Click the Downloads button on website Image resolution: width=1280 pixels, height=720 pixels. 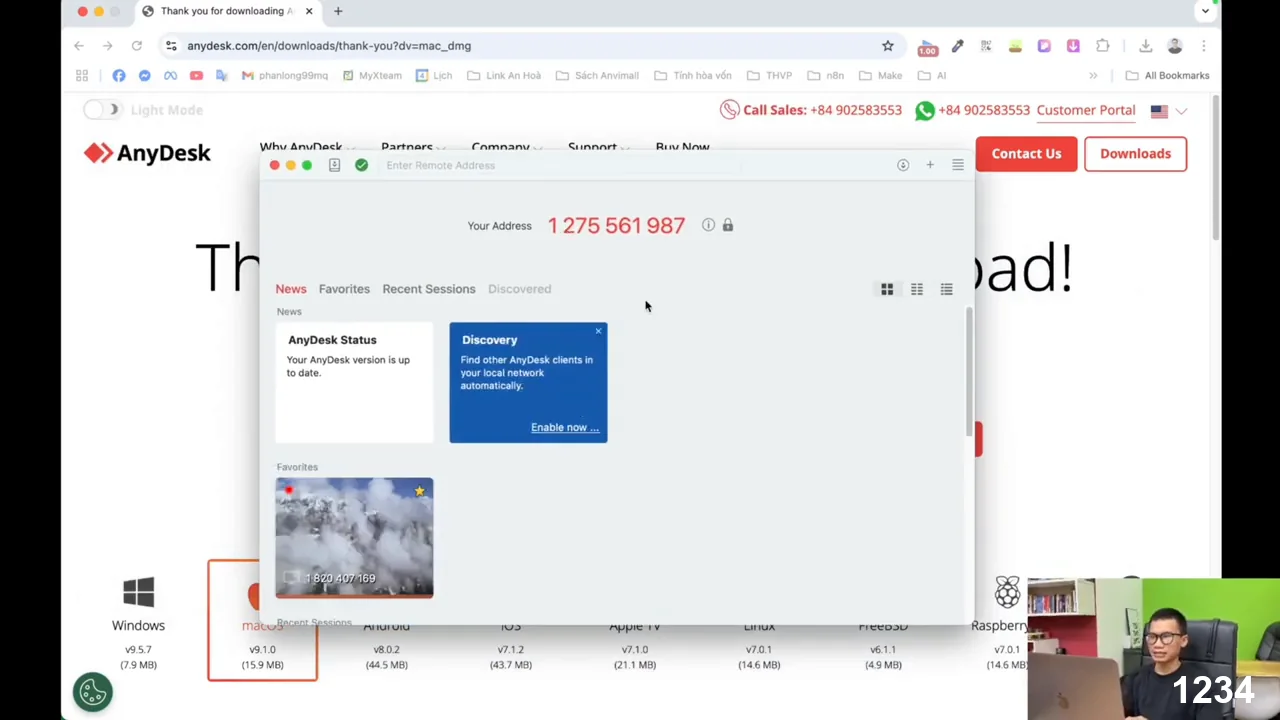pos(1135,154)
